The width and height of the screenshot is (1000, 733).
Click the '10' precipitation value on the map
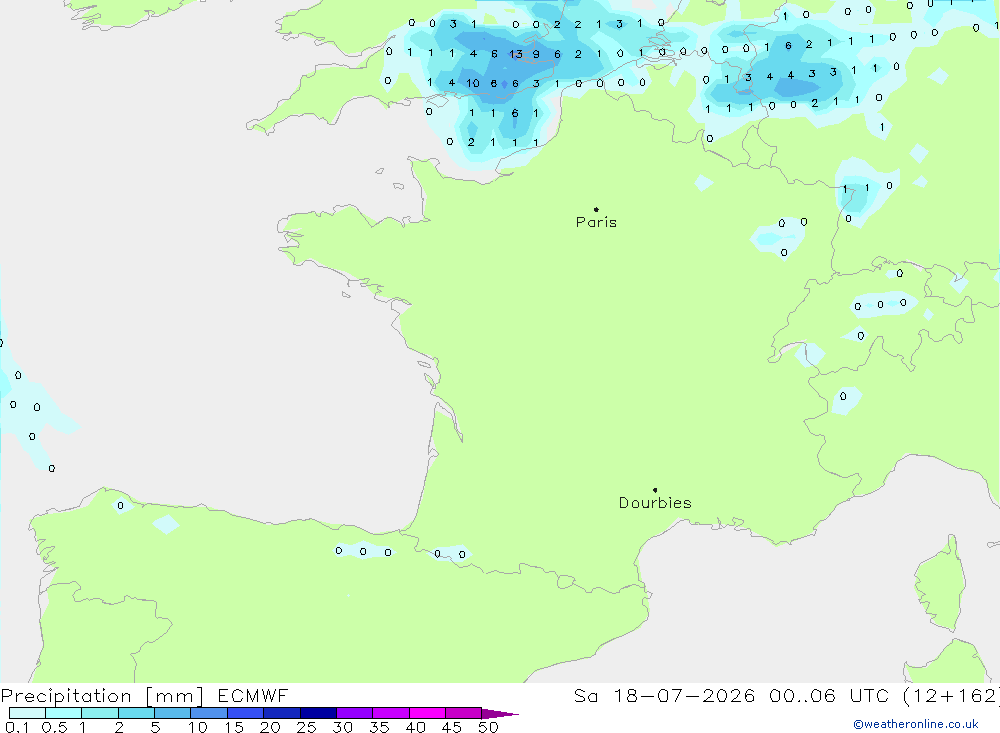click(x=473, y=83)
